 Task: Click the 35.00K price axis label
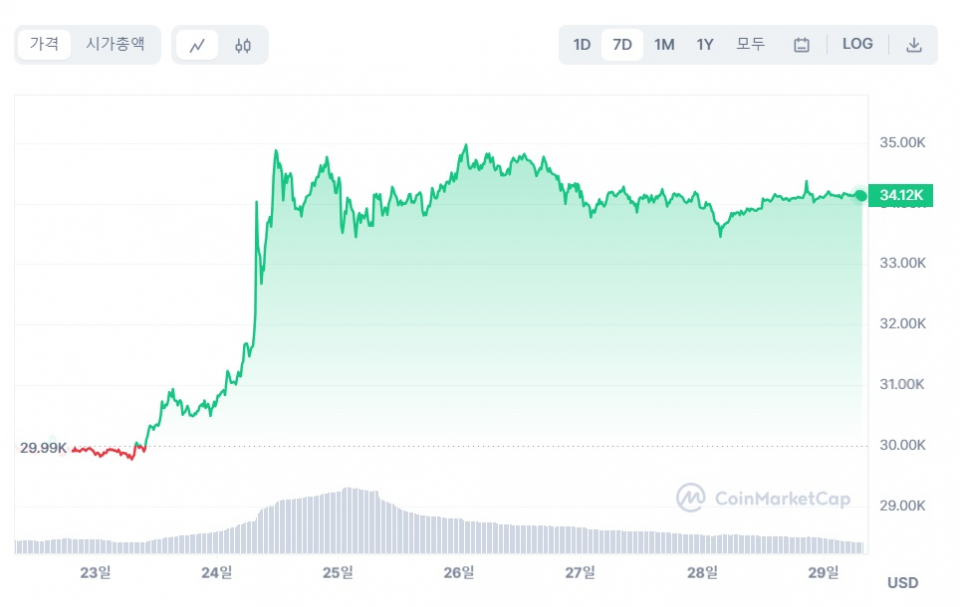click(x=902, y=143)
